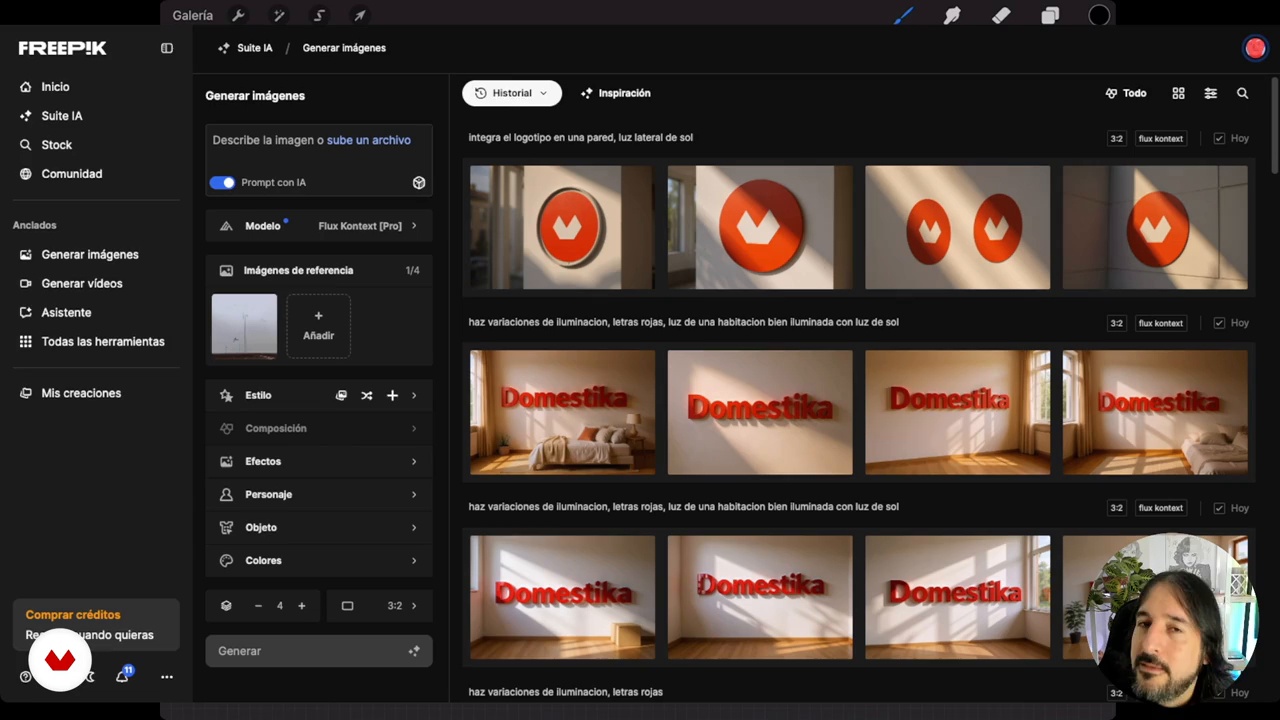Switch to grid view icon

(1178, 93)
